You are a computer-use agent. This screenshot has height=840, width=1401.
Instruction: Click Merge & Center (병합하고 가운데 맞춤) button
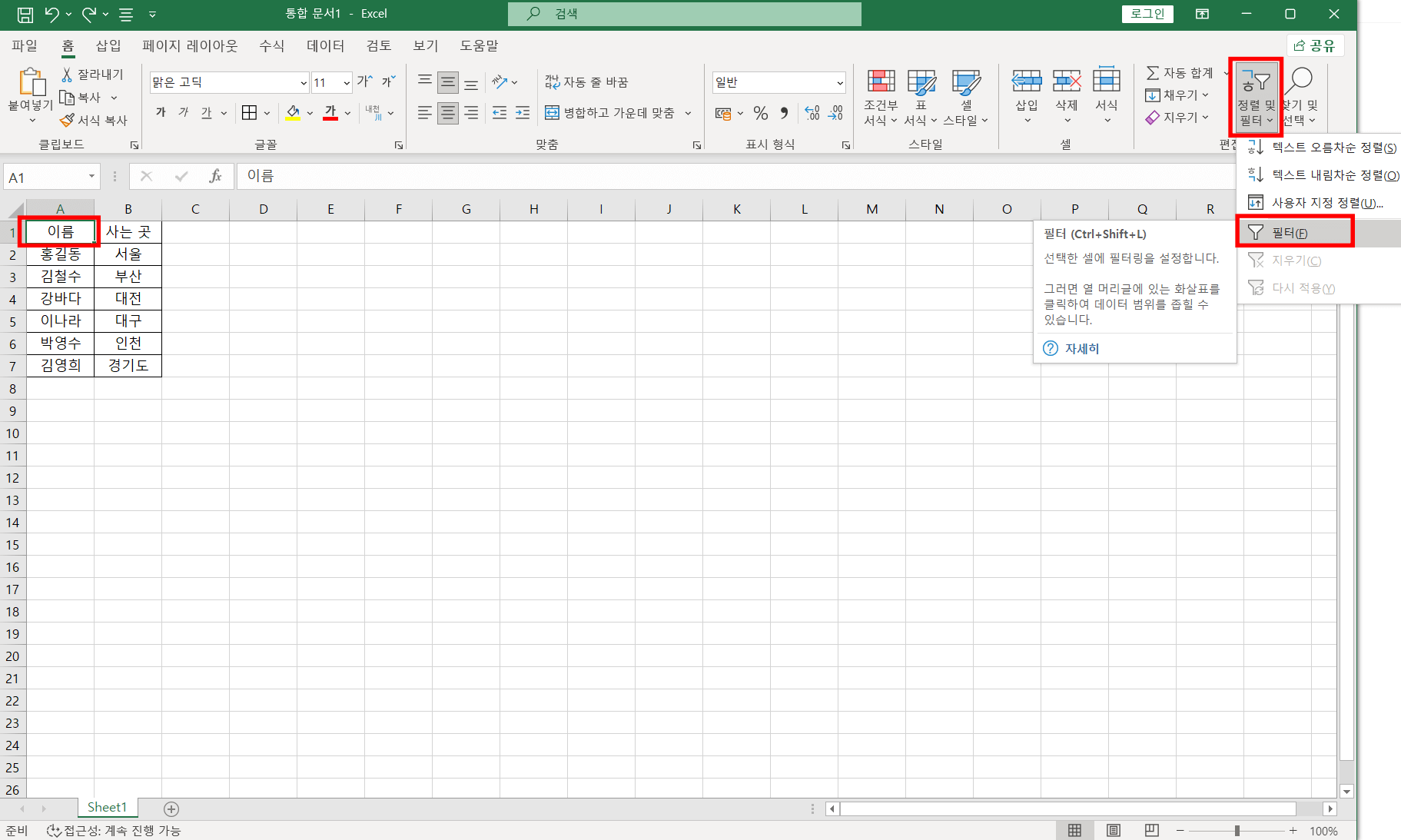click(610, 113)
